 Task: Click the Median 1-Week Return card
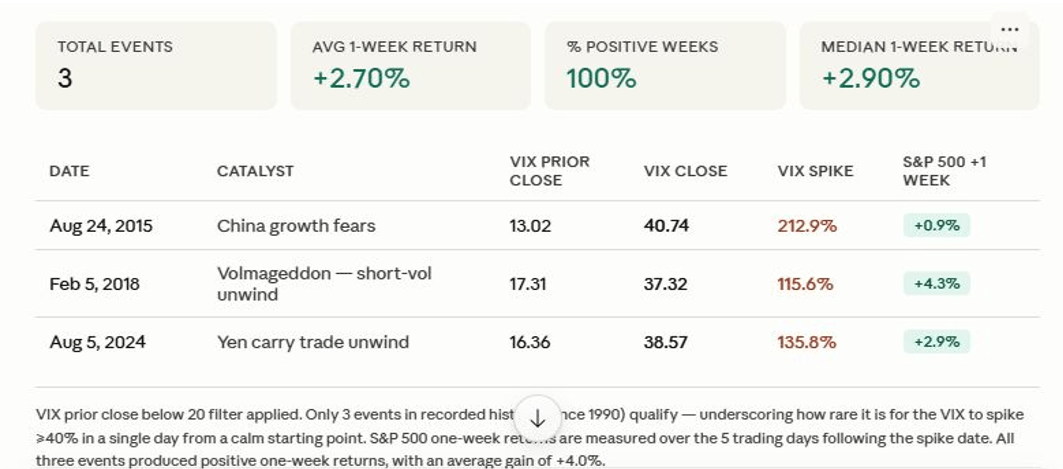919,66
